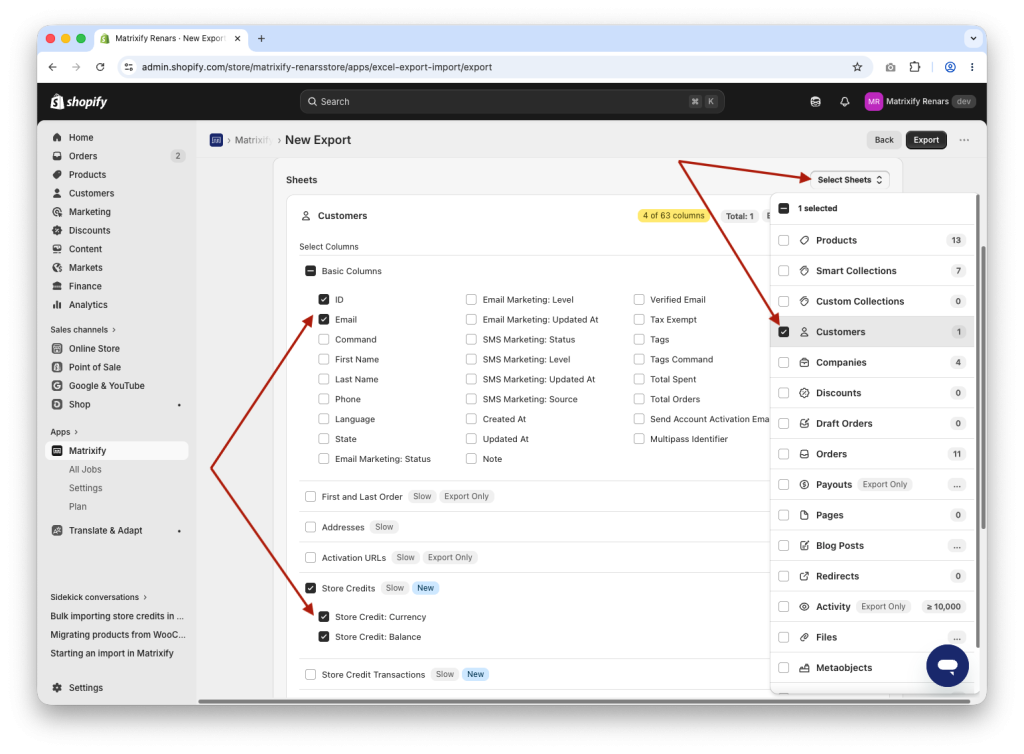The height and width of the screenshot is (754, 1024).
Task: Open the Select Sheets dropdown
Action: pos(850,180)
